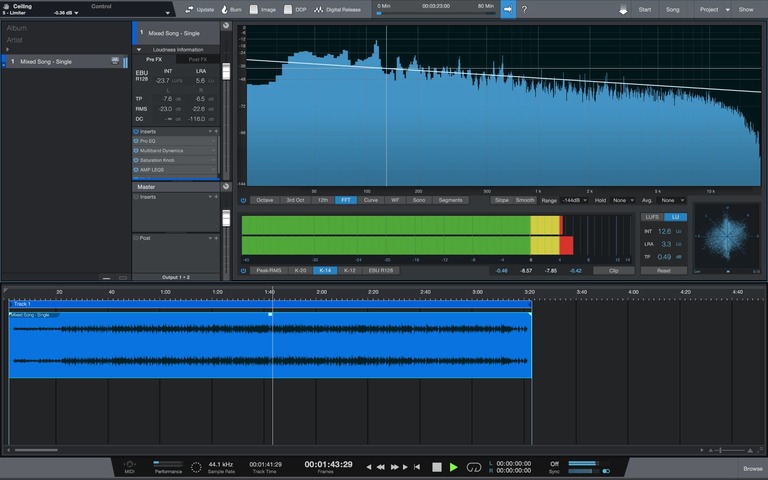The height and width of the screenshot is (480, 768).
Task: Select the Octave spectrum mode
Action: 265,200
